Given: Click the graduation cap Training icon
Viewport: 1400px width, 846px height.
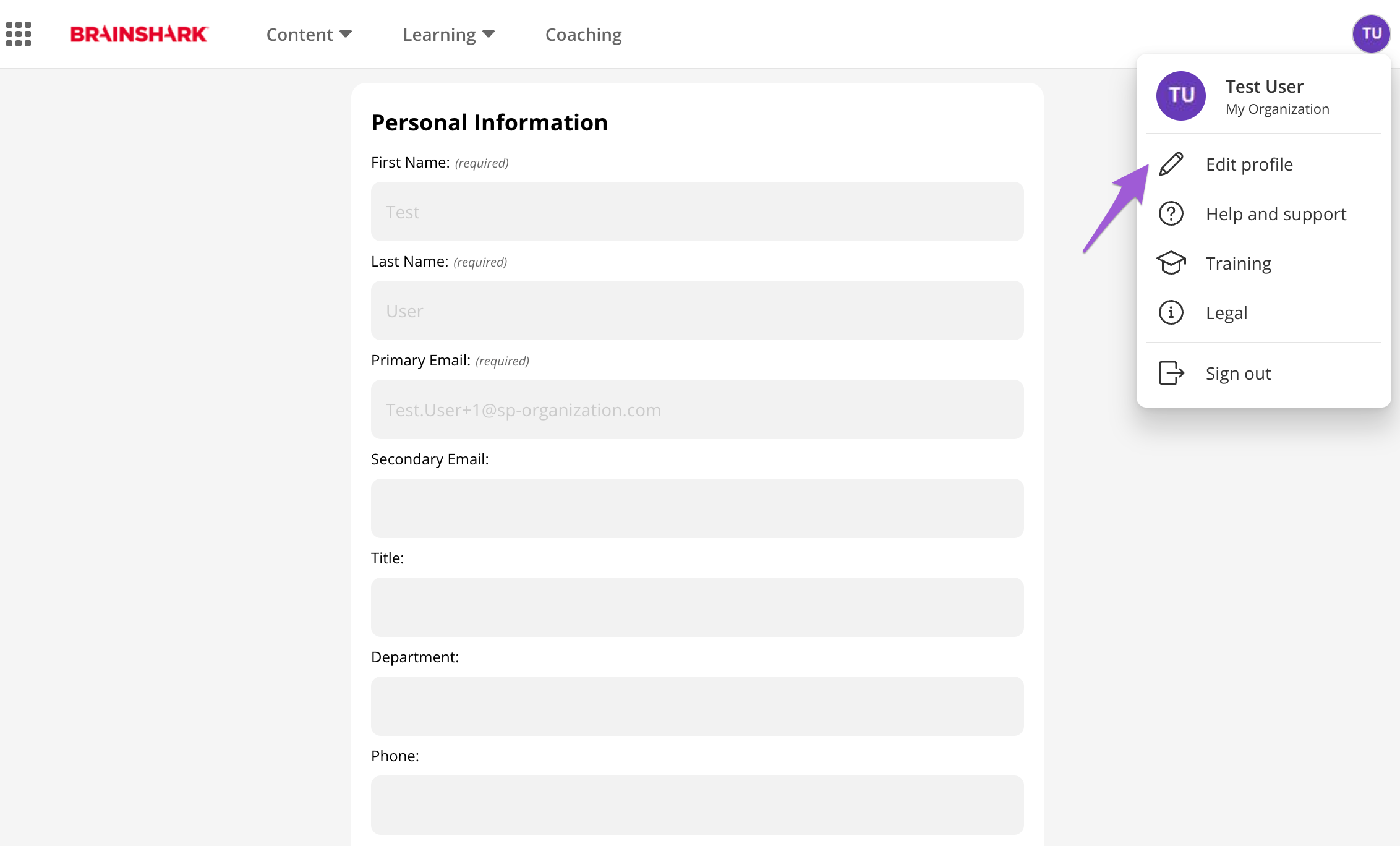Looking at the screenshot, I should pos(1171,263).
